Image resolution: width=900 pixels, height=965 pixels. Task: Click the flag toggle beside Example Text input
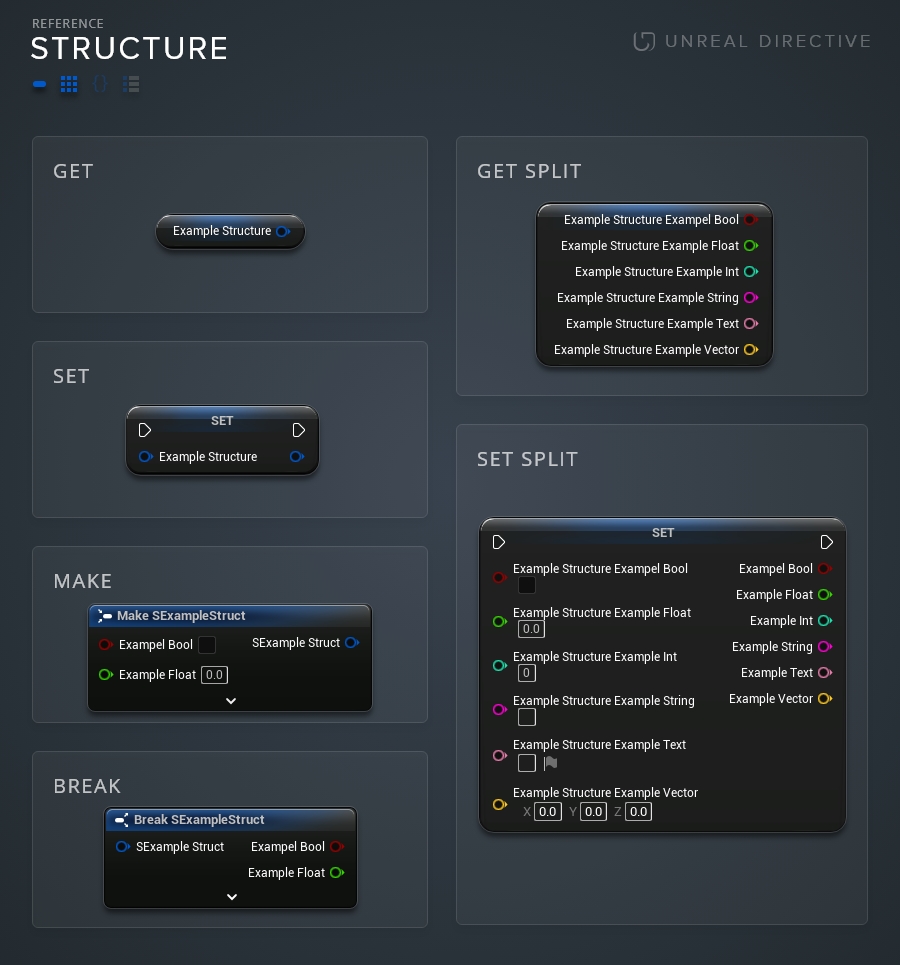coord(550,763)
